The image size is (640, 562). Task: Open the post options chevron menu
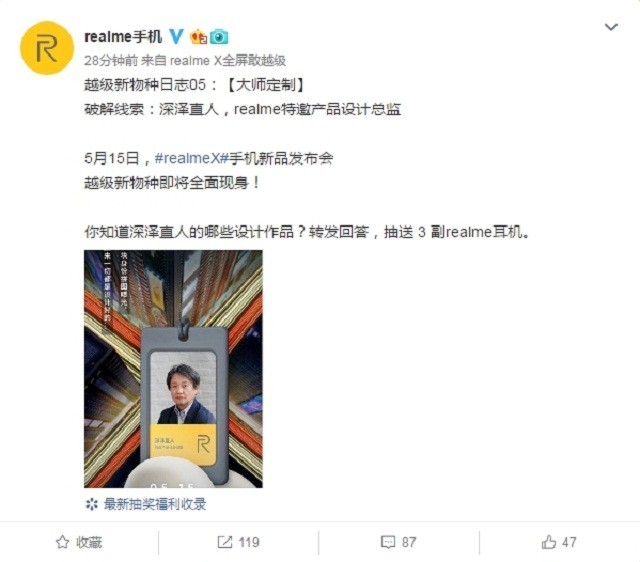[x=611, y=27]
